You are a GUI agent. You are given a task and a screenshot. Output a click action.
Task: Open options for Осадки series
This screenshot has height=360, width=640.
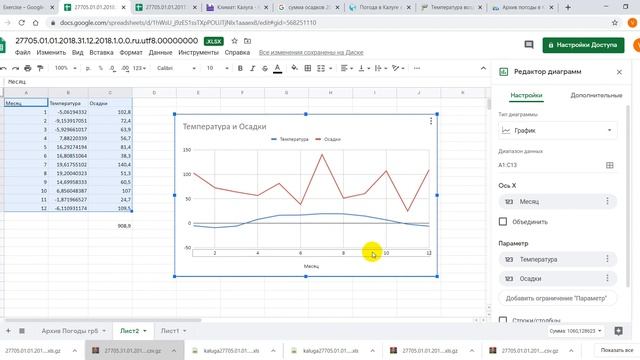607,278
